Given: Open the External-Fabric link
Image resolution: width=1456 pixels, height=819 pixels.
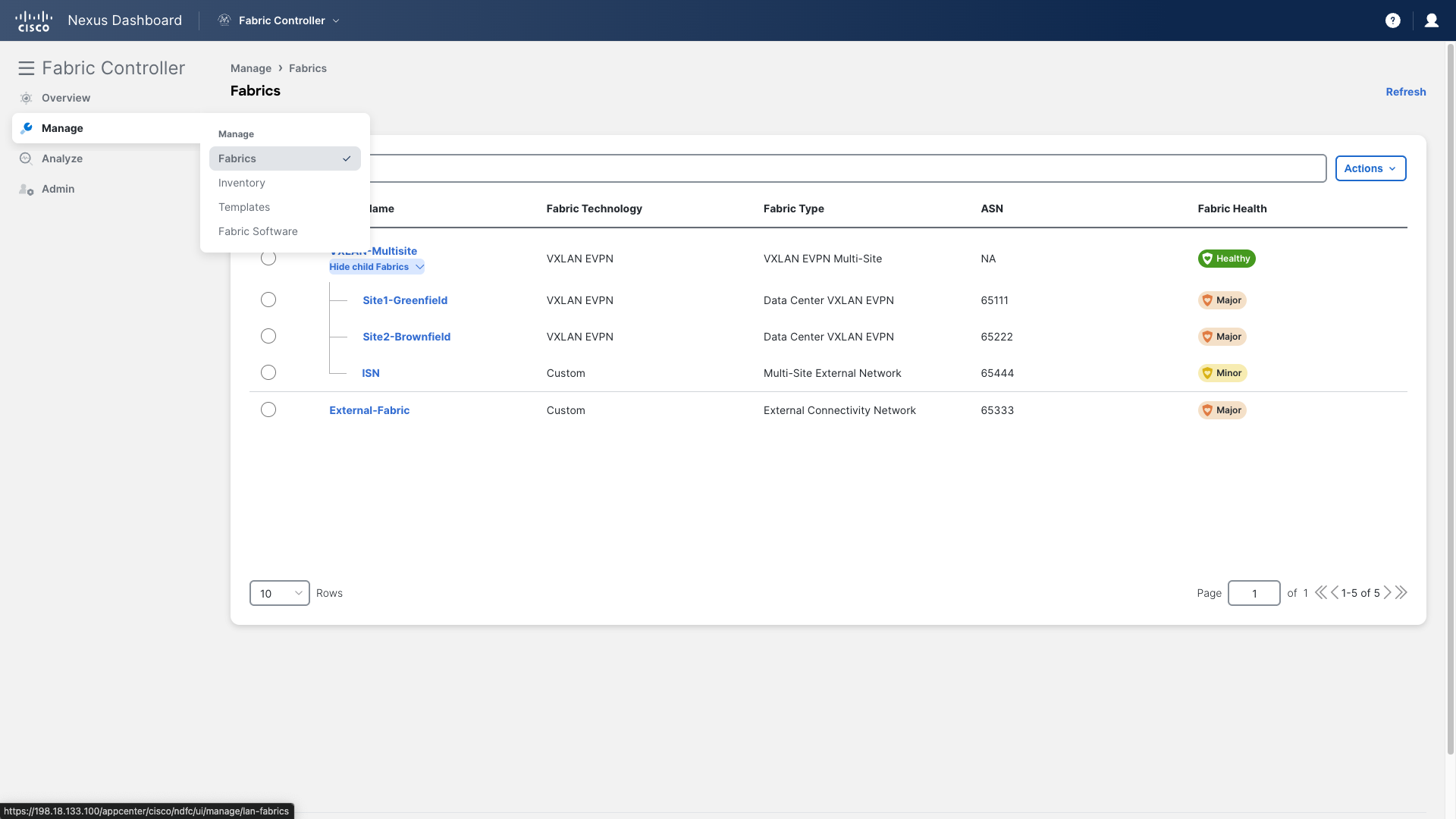Looking at the screenshot, I should point(369,410).
